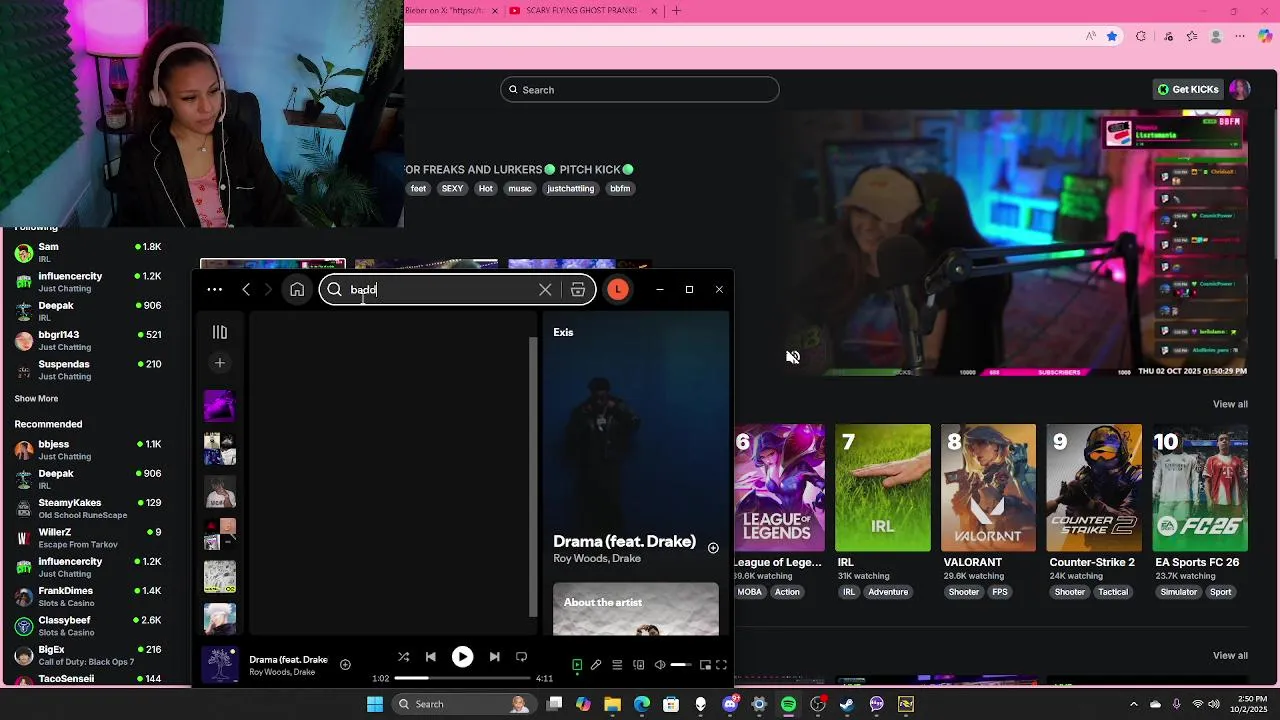Image resolution: width=1280 pixels, height=720 pixels.
Task: Create a new playlist with plus icon
Action: (x=220, y=363)
